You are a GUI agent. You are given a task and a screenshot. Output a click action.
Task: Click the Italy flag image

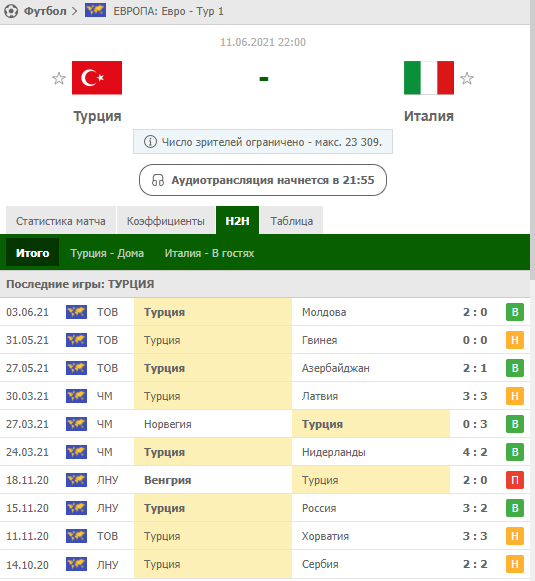pyautogui.click(x=429, y=78)
